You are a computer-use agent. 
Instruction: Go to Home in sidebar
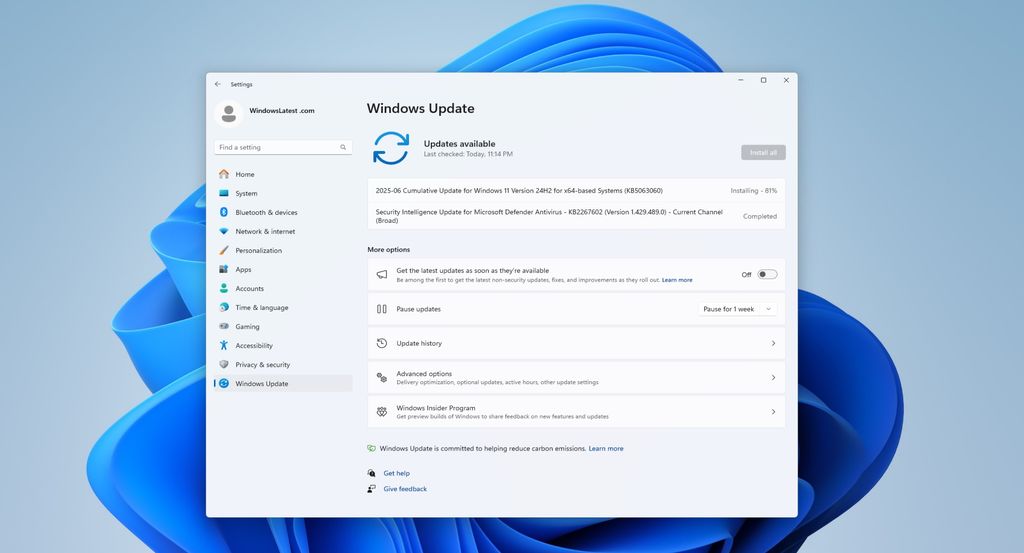pos(283,174)
